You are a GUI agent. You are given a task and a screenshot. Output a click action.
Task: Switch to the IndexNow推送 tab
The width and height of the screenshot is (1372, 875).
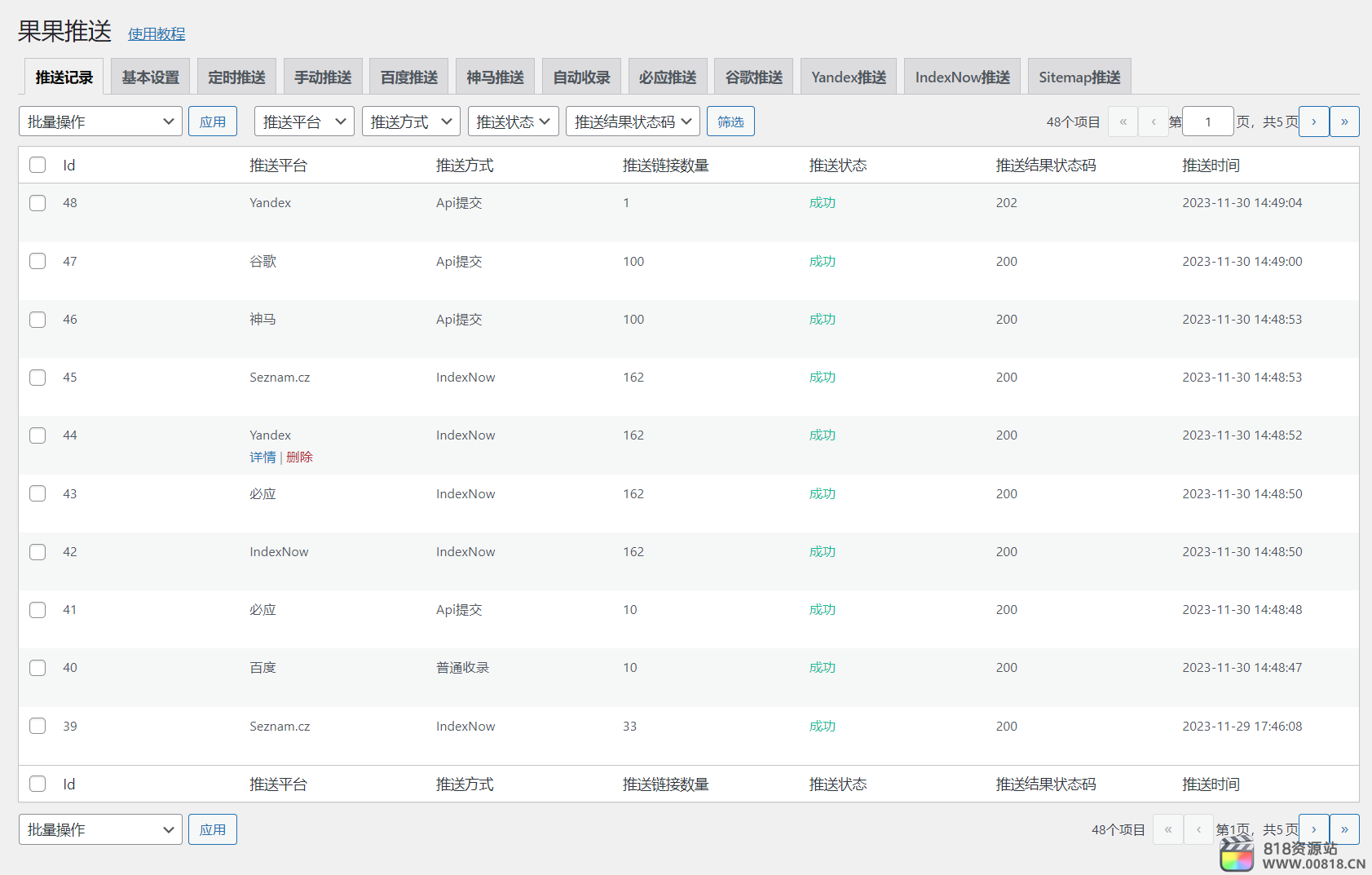(x=962, y=77)
